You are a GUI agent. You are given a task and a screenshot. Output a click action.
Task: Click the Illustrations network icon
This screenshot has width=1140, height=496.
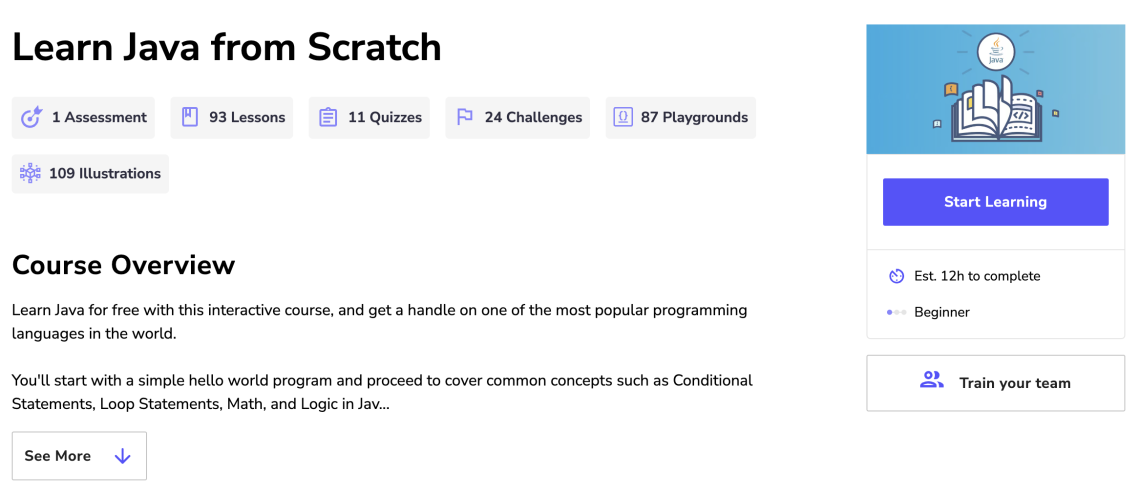pos(31,174)
